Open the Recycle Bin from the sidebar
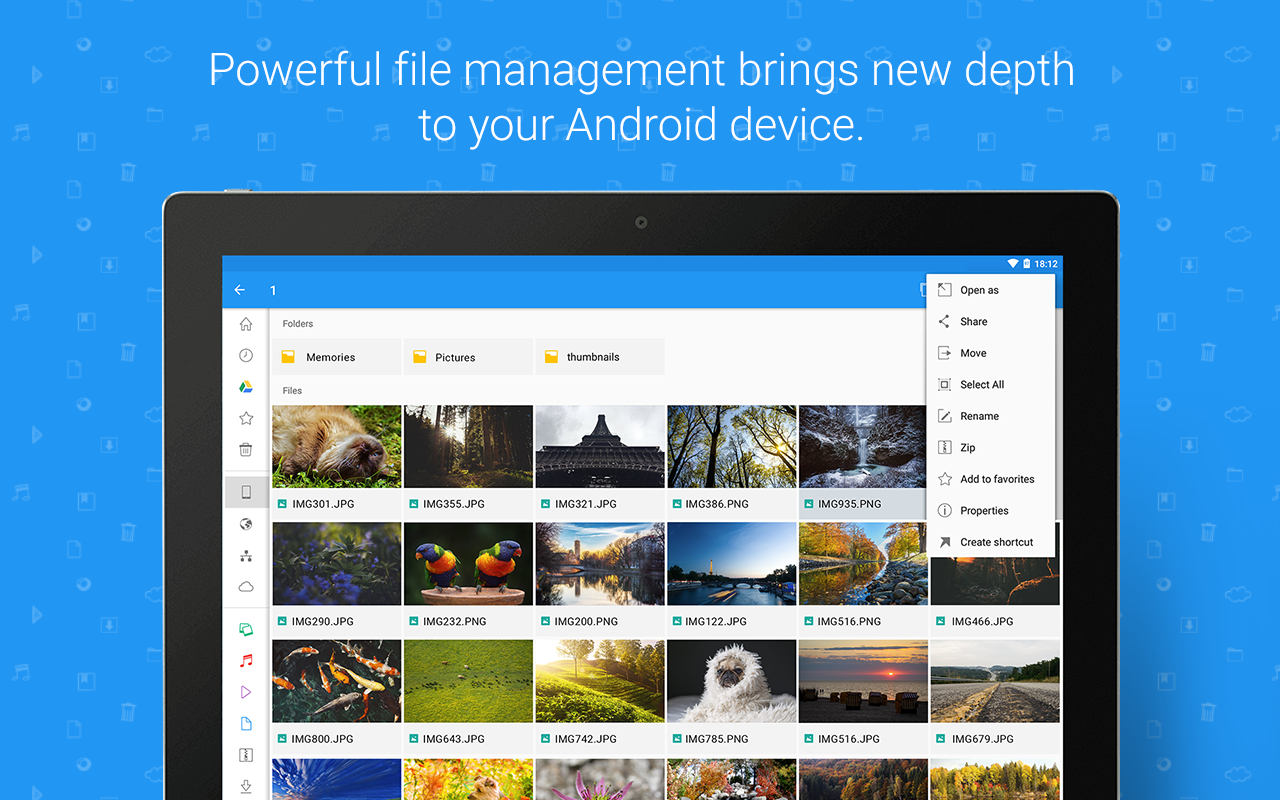 pos(246,450)
